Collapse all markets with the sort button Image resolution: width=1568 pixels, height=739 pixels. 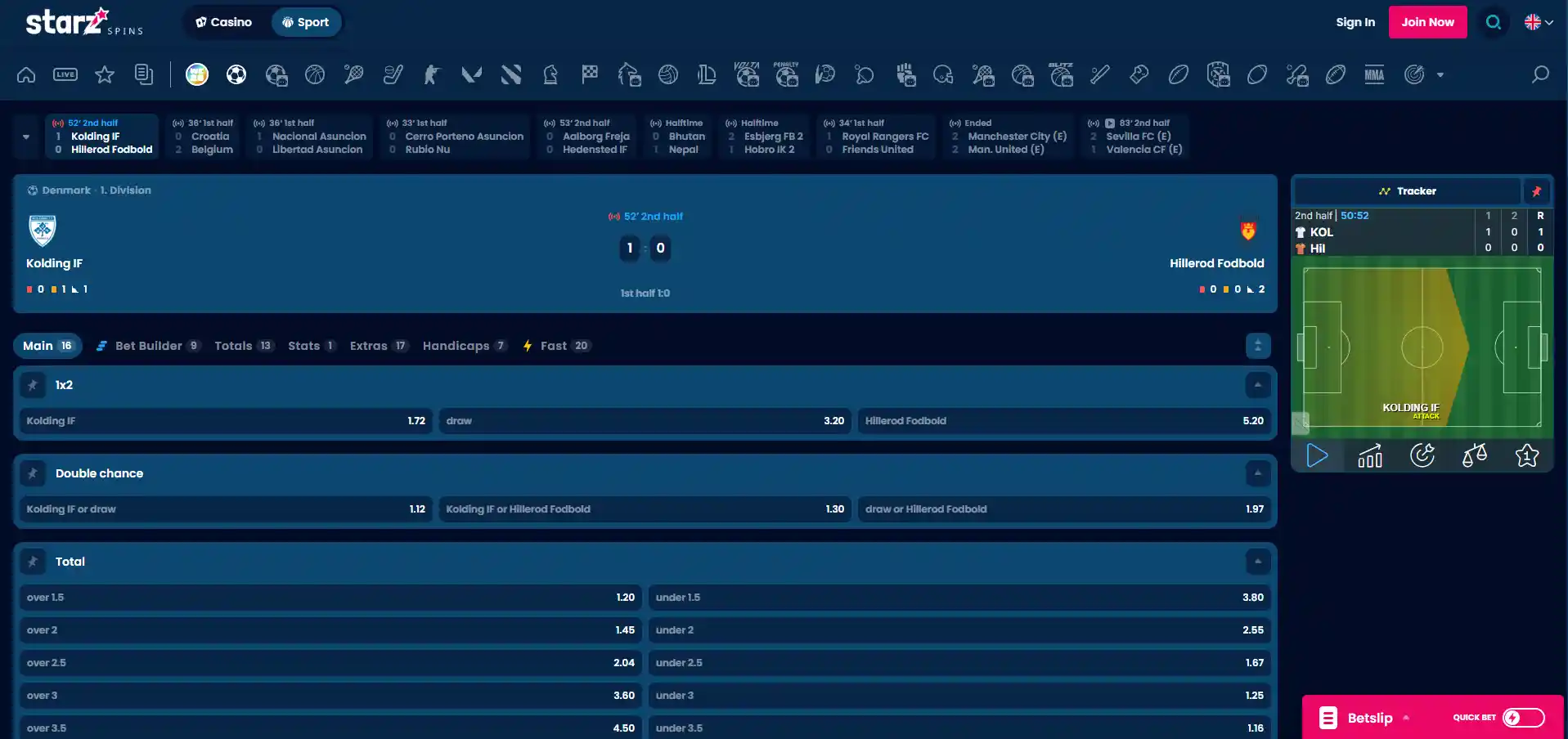pos(1258,346)
